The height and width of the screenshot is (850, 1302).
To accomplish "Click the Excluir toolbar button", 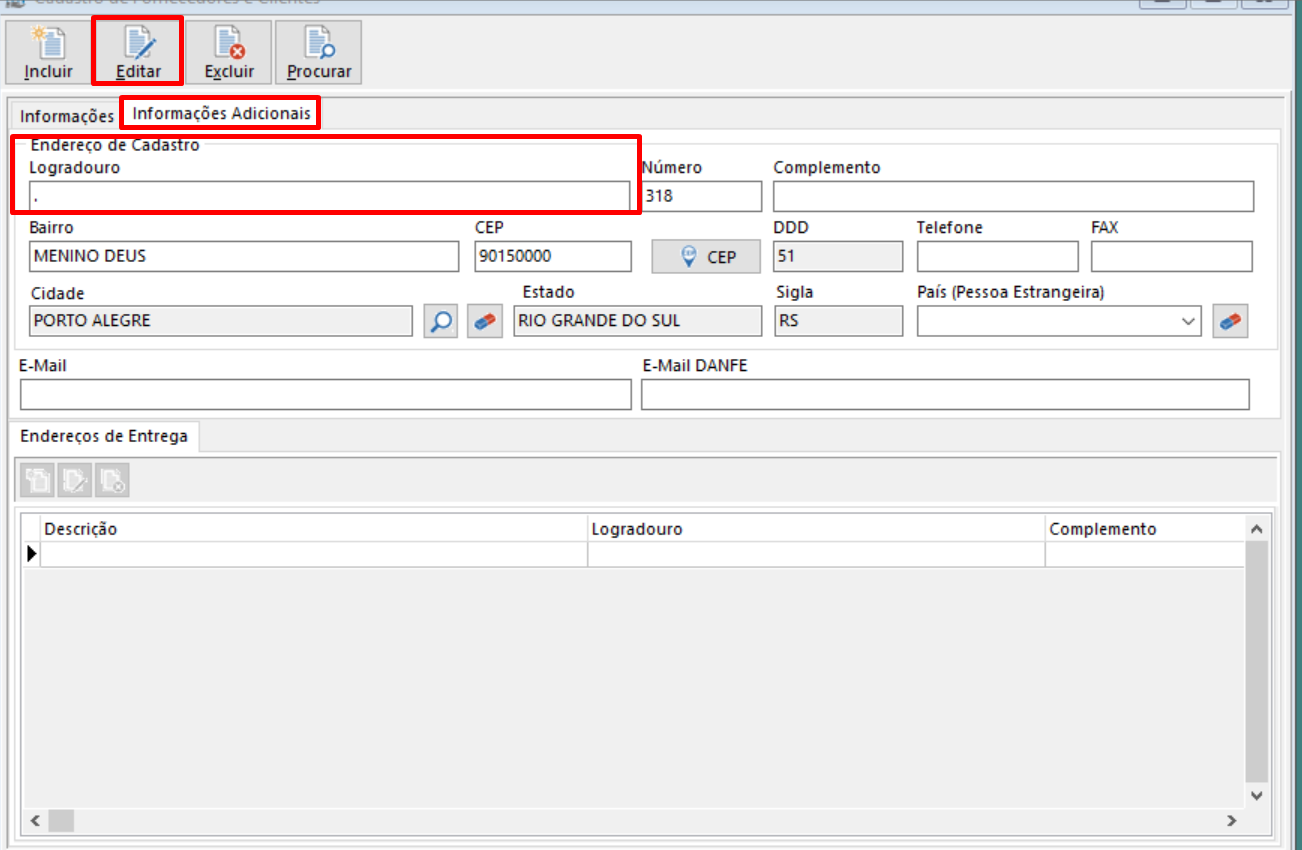I will (229, 52).
